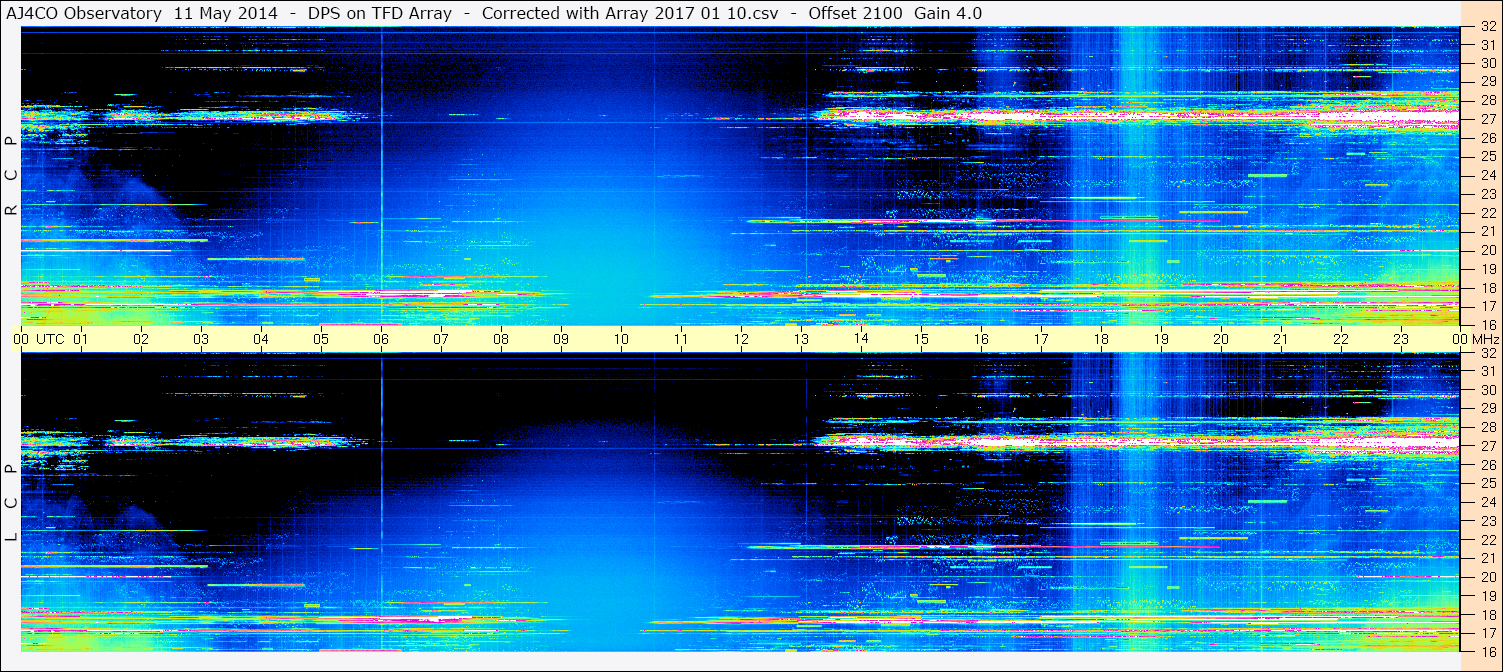Click "DPS on TFD Array" in the header
Viewport: 1503px width, 672px height.
(x=381, y=14)
